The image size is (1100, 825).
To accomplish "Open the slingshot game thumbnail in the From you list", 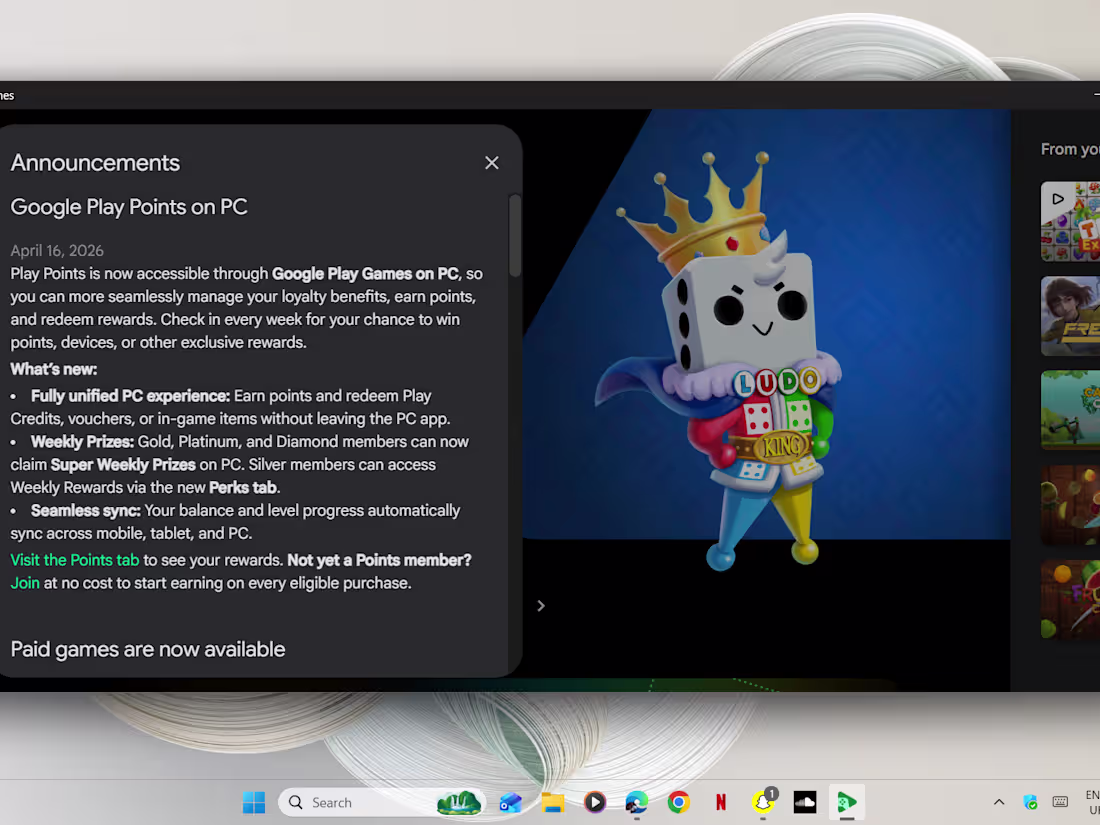I will 1071,410.
